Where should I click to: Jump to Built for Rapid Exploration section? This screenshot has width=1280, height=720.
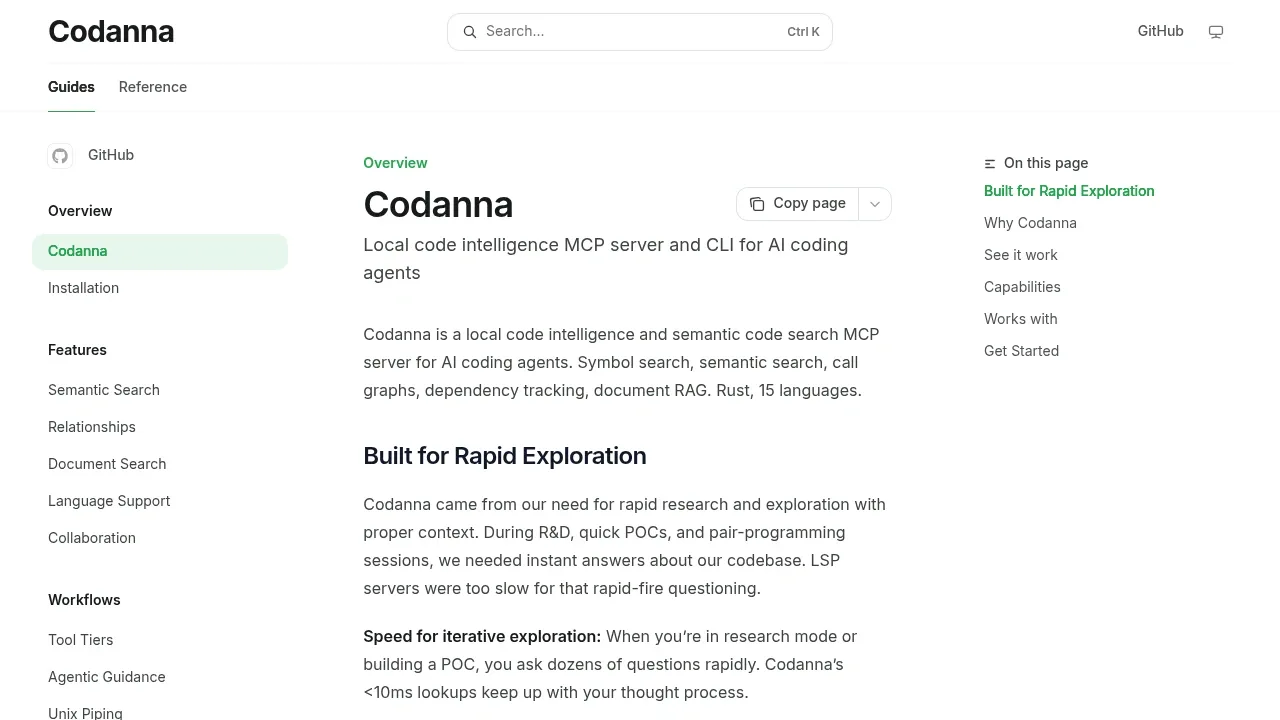pos(1069,191)
